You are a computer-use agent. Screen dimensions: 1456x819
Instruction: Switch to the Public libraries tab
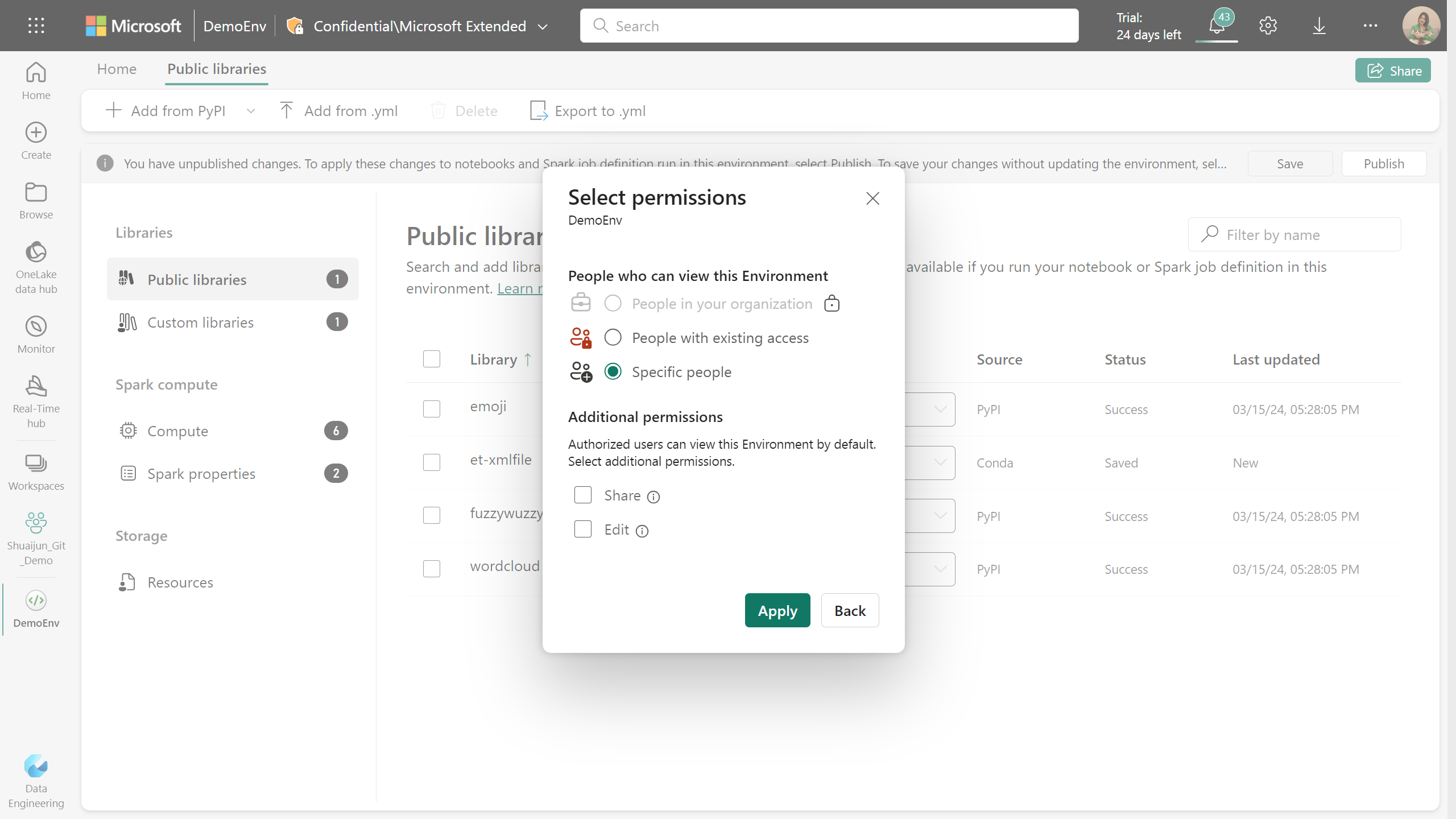[x=216, y=69]
